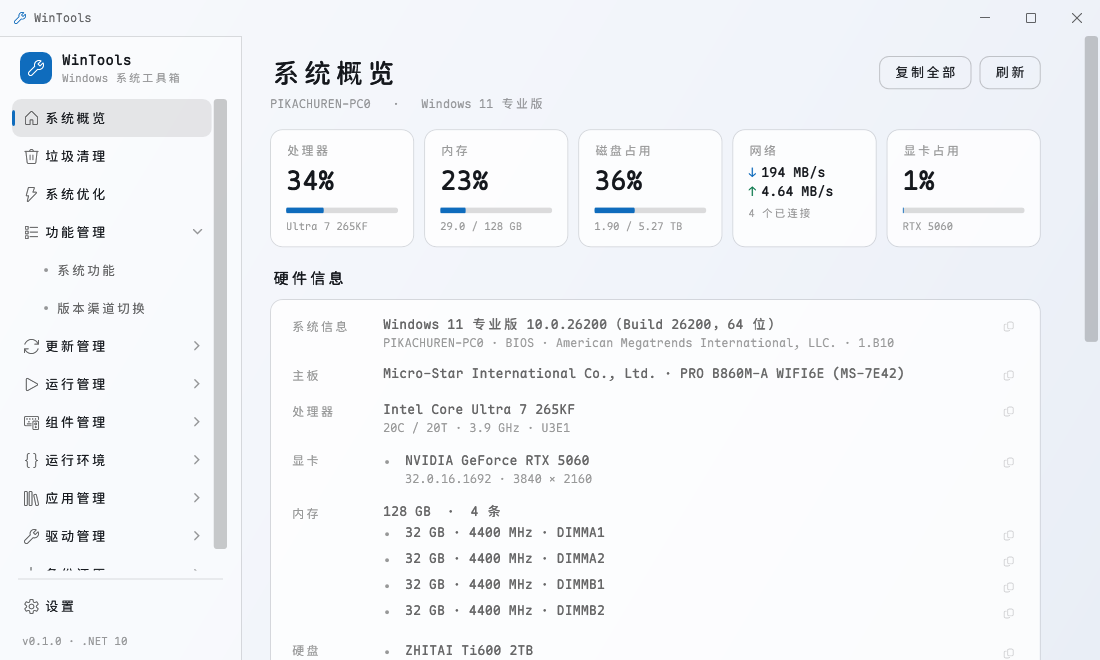Viewport: 1100px width, 660px height.
Task: Click the list icon beside 功能管理
Action: point(32,231)
